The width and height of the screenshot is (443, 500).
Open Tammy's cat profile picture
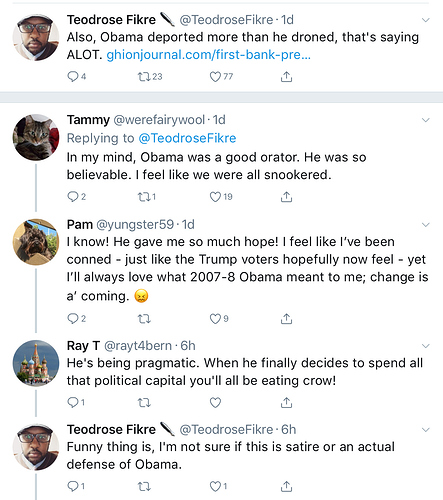point(36,137)
